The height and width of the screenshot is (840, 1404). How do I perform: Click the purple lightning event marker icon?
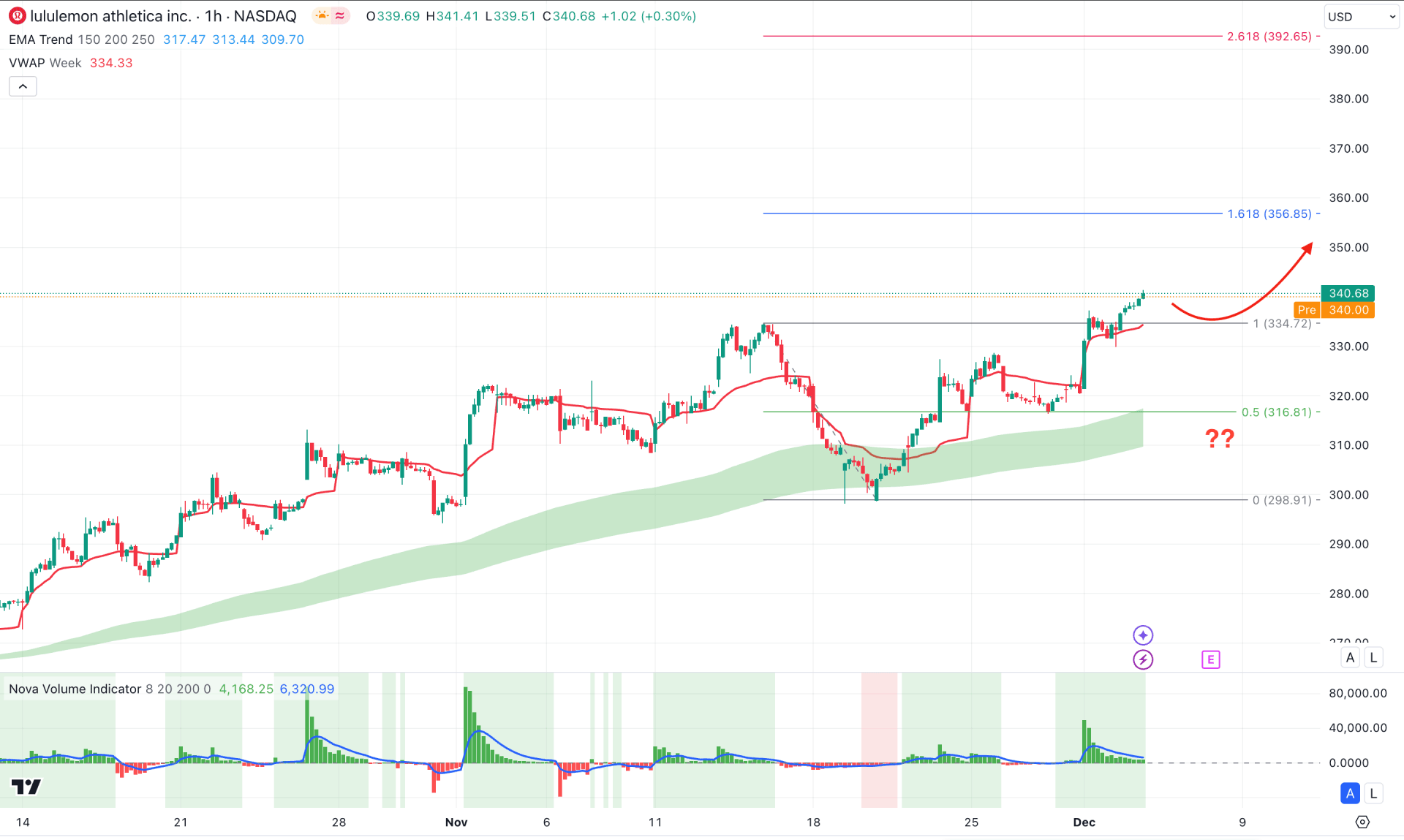(x=1143, y=660)
